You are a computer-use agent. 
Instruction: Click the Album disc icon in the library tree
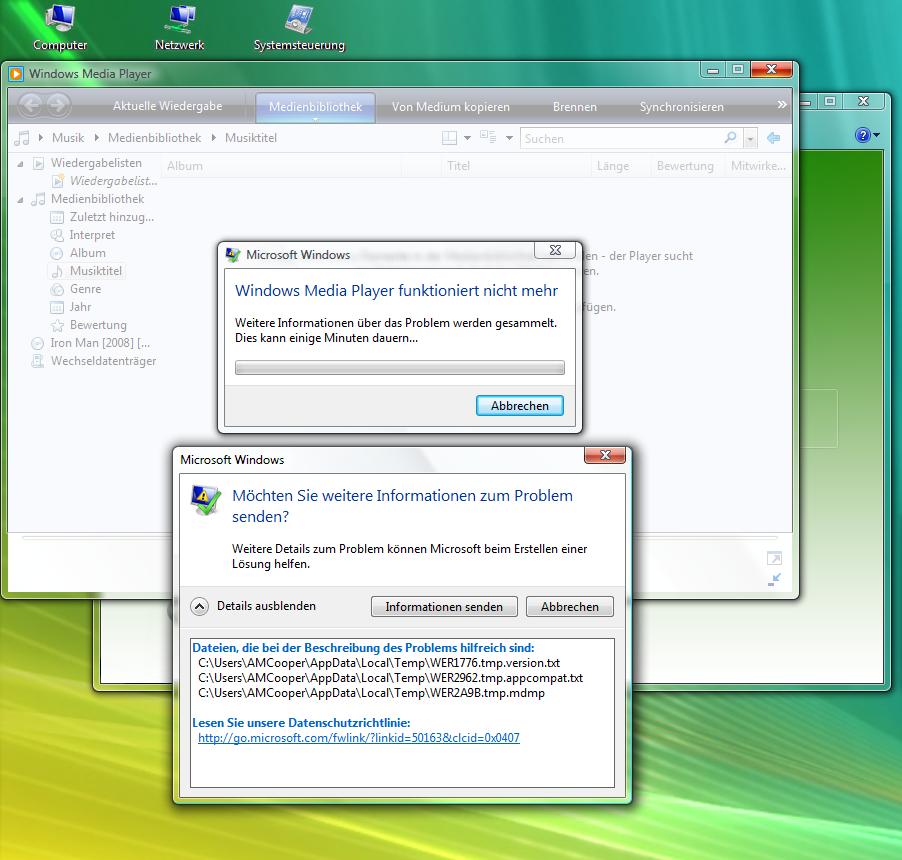pyautogui.click(x=57, y=253)
